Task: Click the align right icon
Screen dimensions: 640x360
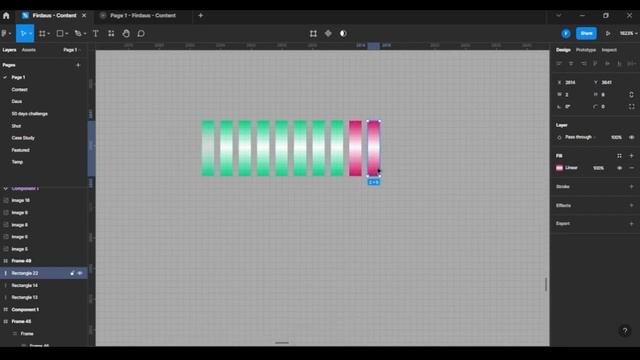Action: (x=583, y=64)
